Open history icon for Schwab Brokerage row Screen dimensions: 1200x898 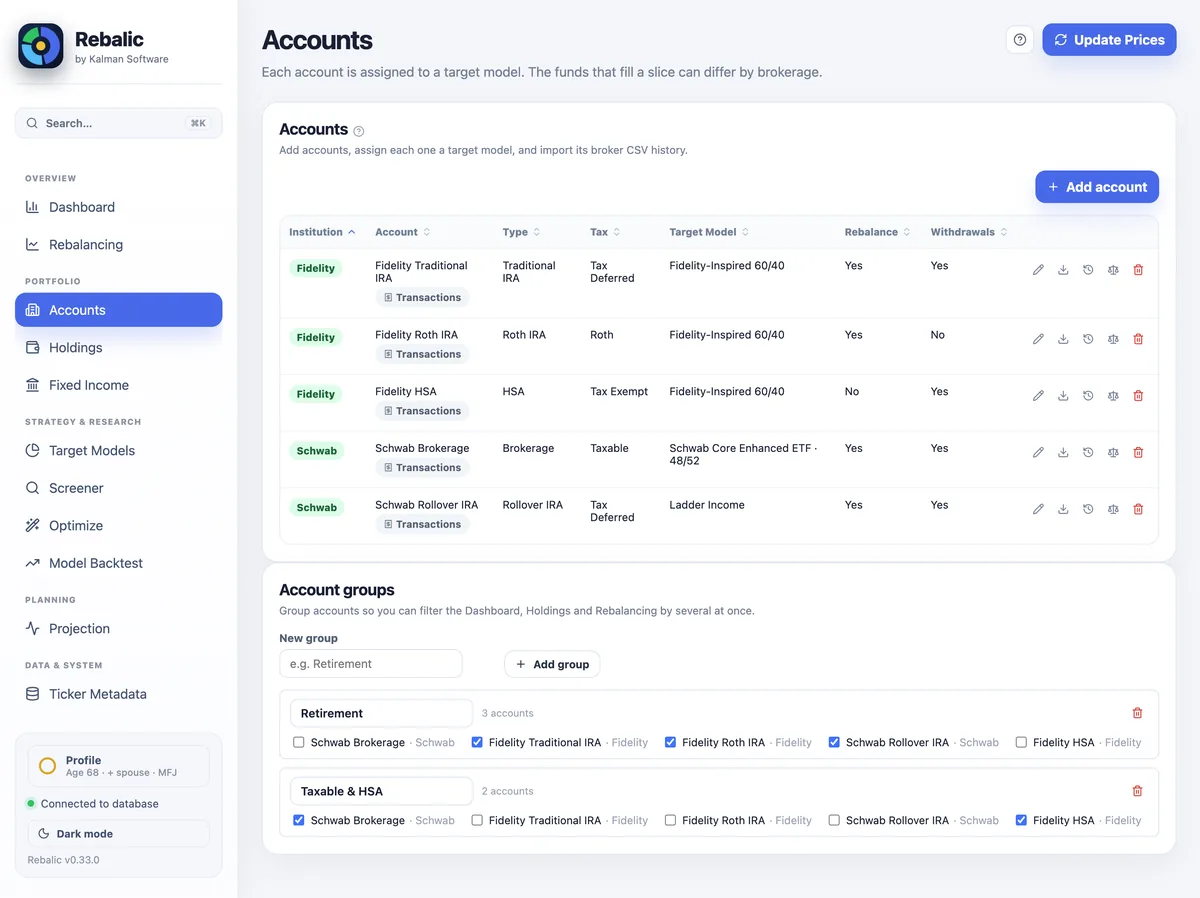[1088, 453]
